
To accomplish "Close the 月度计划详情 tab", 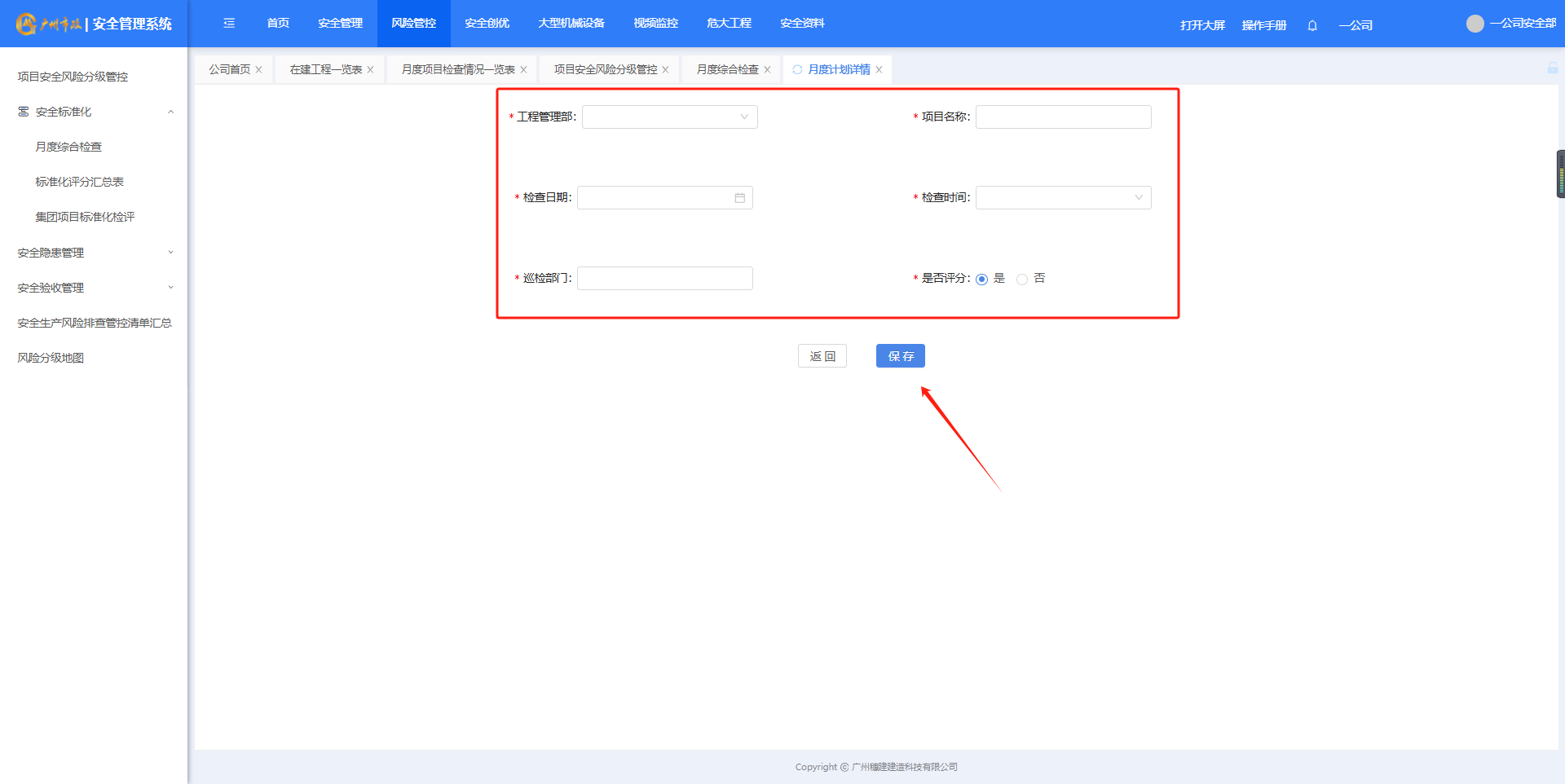I will pos(879,70).
